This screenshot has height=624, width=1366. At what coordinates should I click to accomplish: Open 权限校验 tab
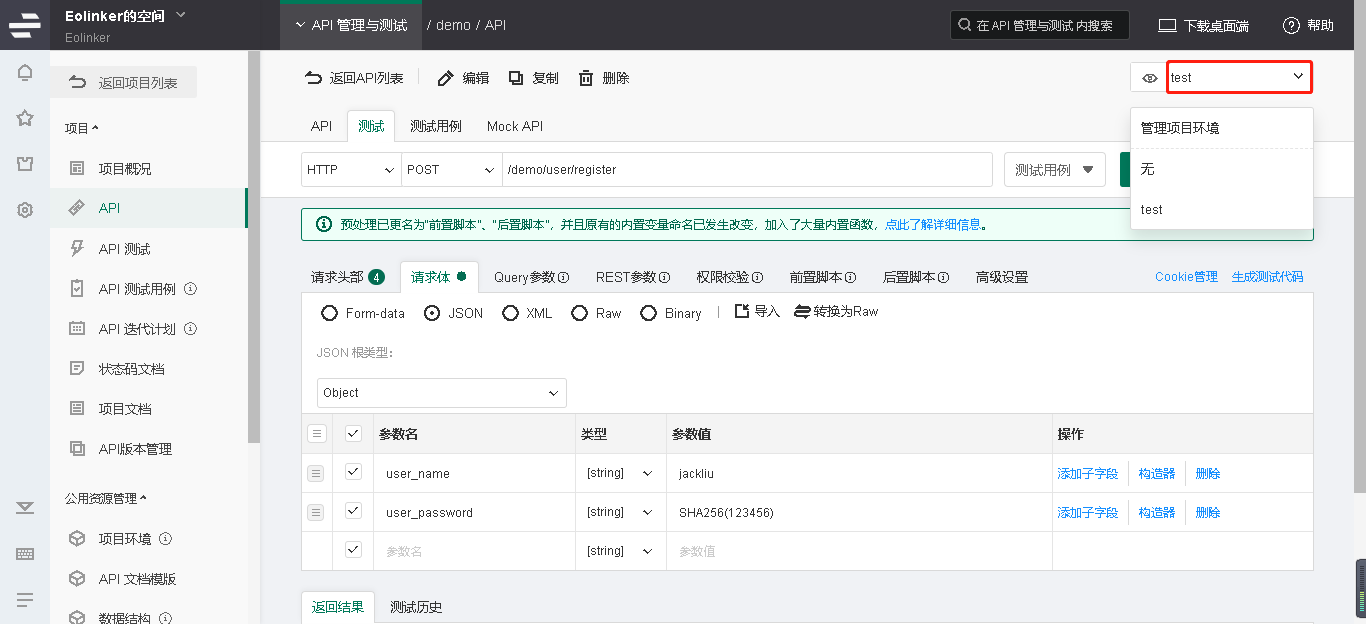tap(730, 277)
